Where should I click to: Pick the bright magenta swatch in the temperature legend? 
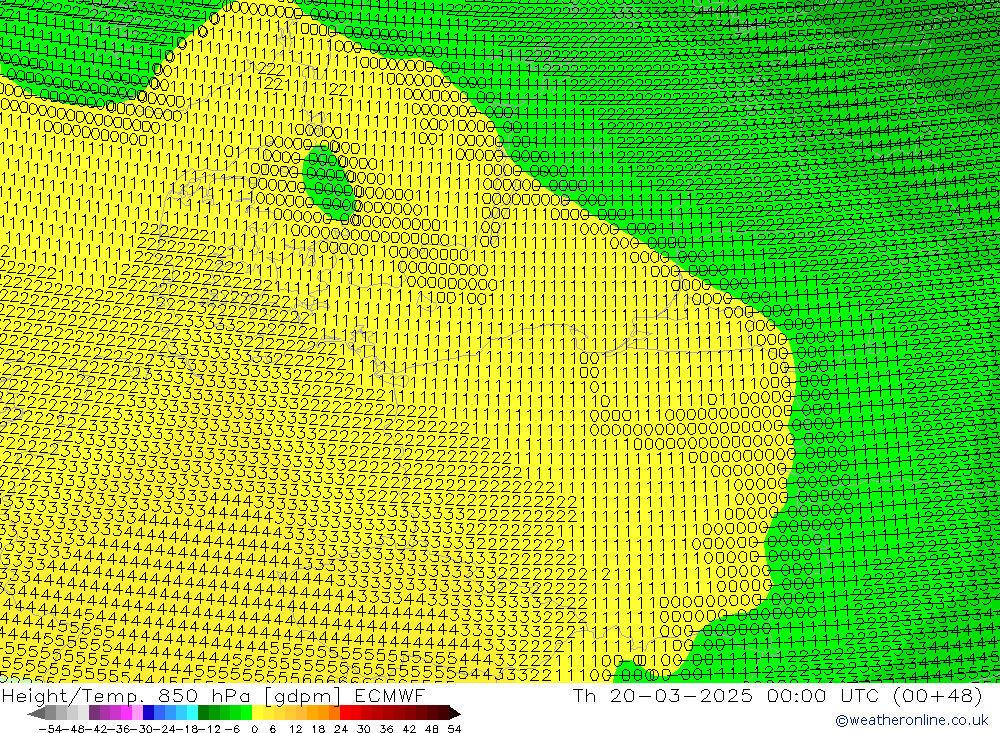tap(127, 713)
